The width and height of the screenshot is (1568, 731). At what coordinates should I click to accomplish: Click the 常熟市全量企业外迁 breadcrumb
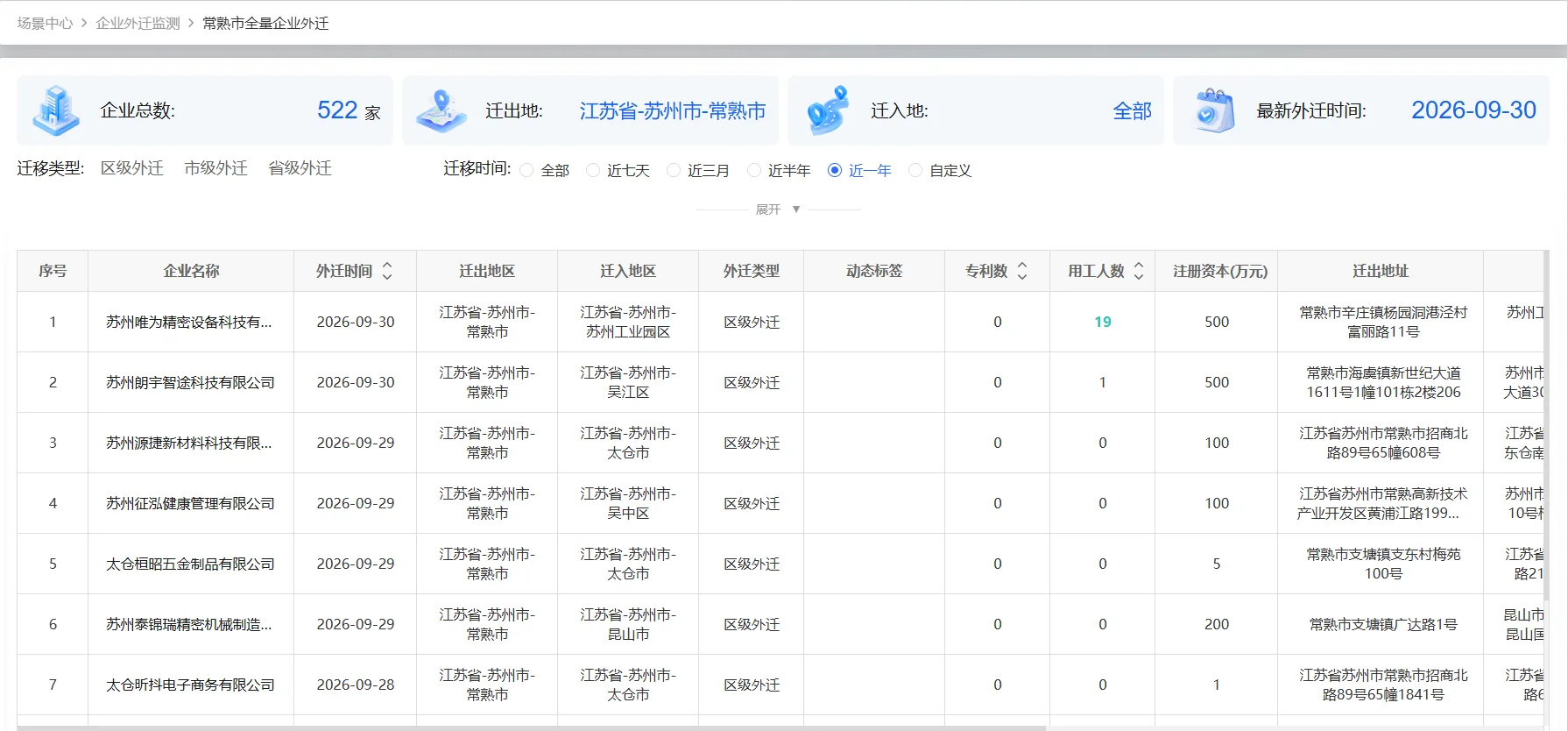click(x=266, y=24)
